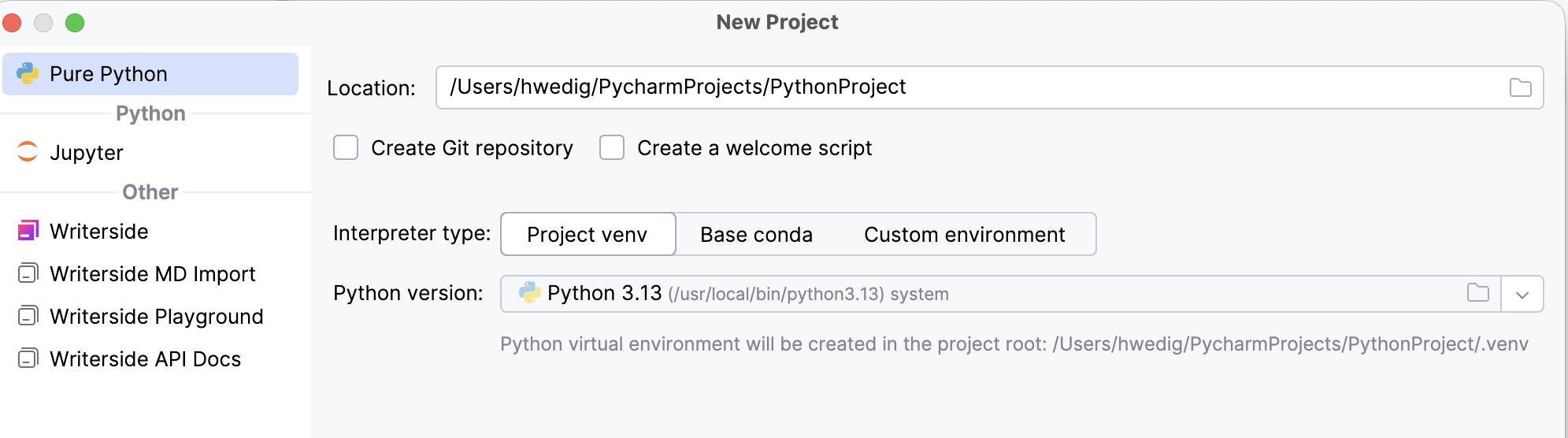Expand the Python version dropdown arrow
The image size is (1568, 438).
(1522, 295)
